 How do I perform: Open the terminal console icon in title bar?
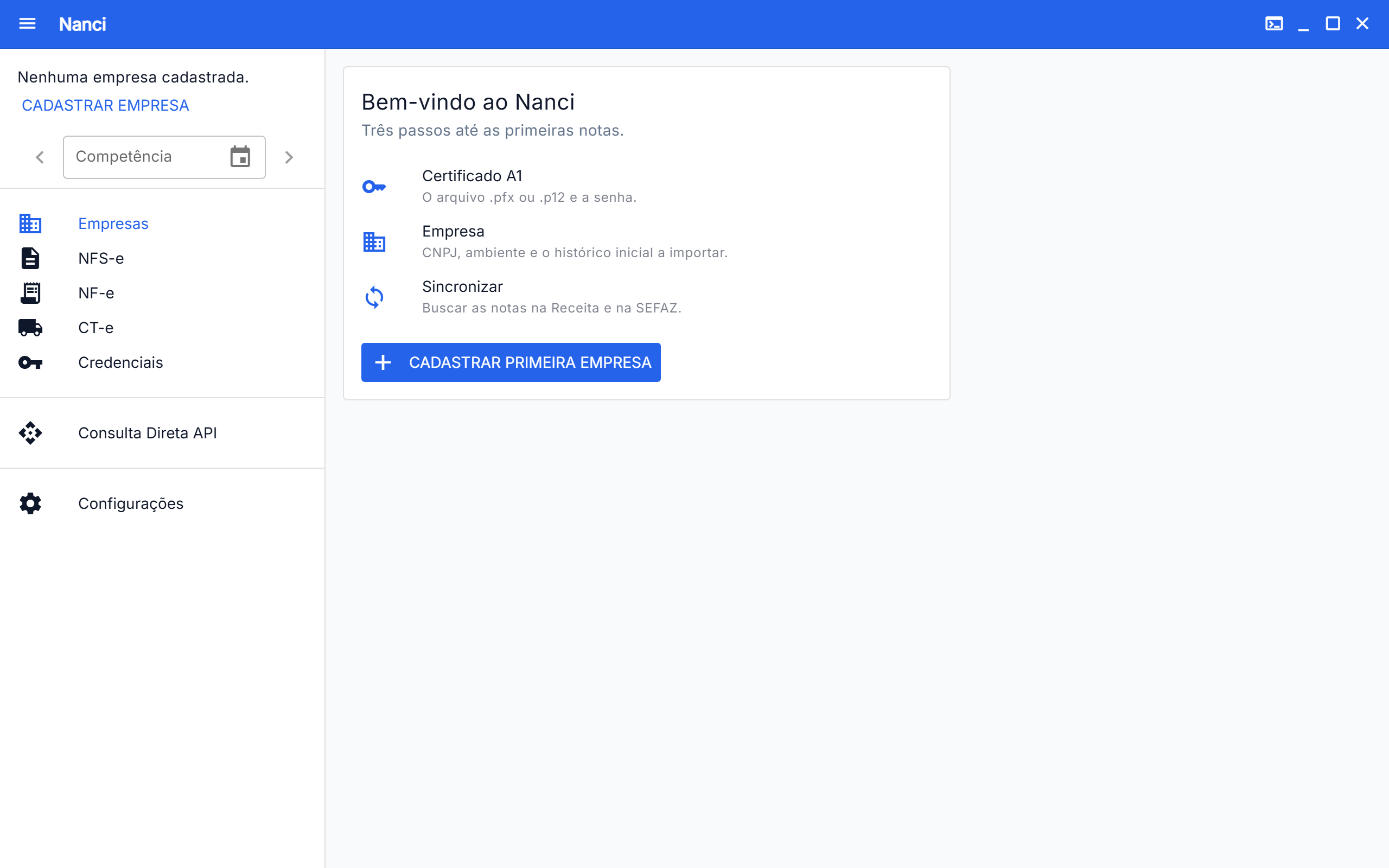pyautogui.click(x=1273, y=23)
